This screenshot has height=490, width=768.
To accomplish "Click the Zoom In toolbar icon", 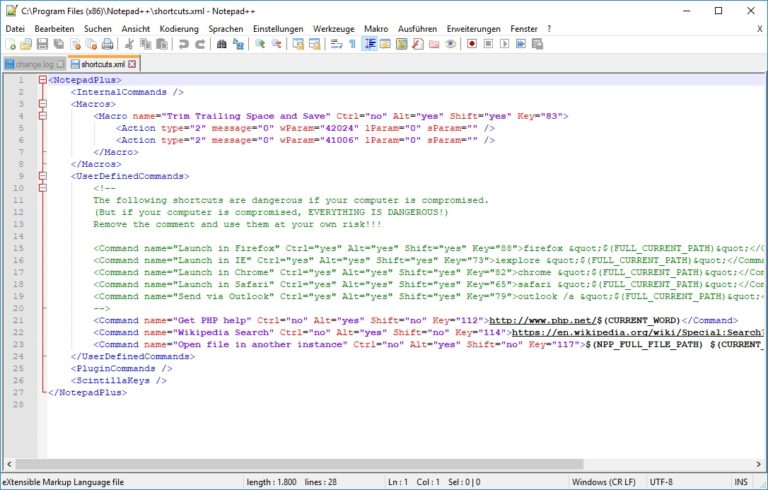I will tap(260, 45).
